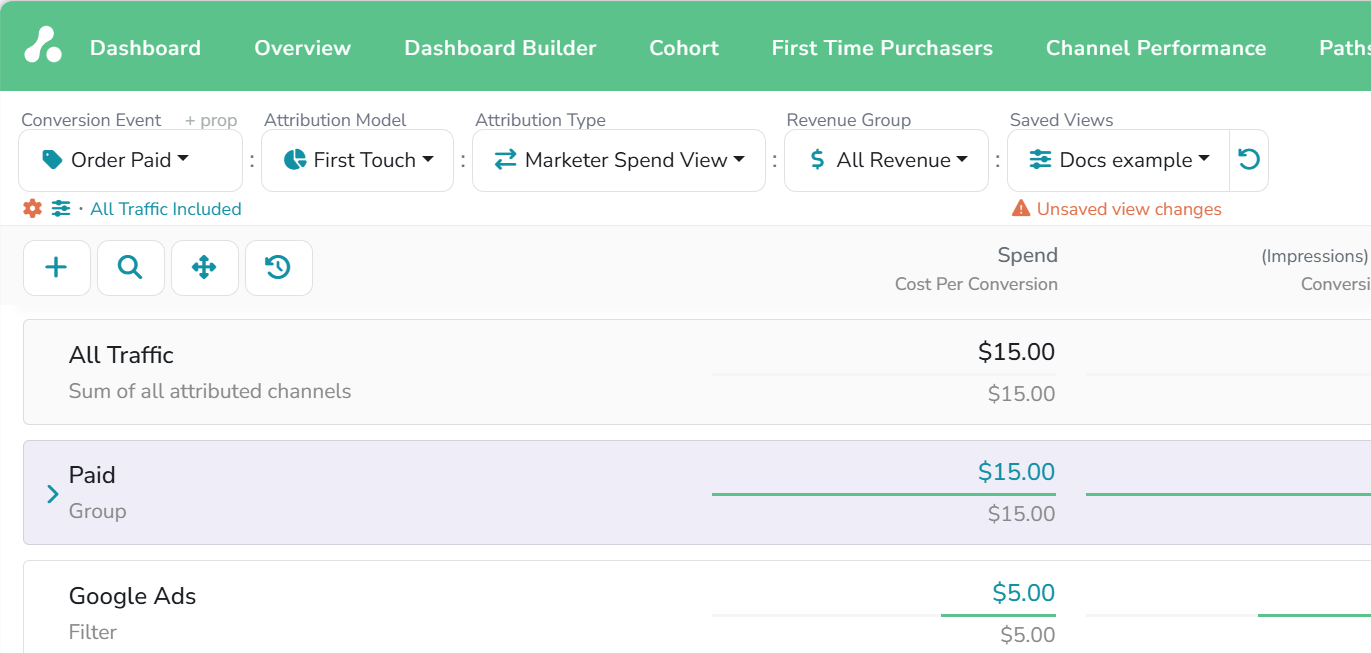Image resolution: width=1371 pixels, height=653 pixels.
Task: Click the plus add button
Action: 57,268
